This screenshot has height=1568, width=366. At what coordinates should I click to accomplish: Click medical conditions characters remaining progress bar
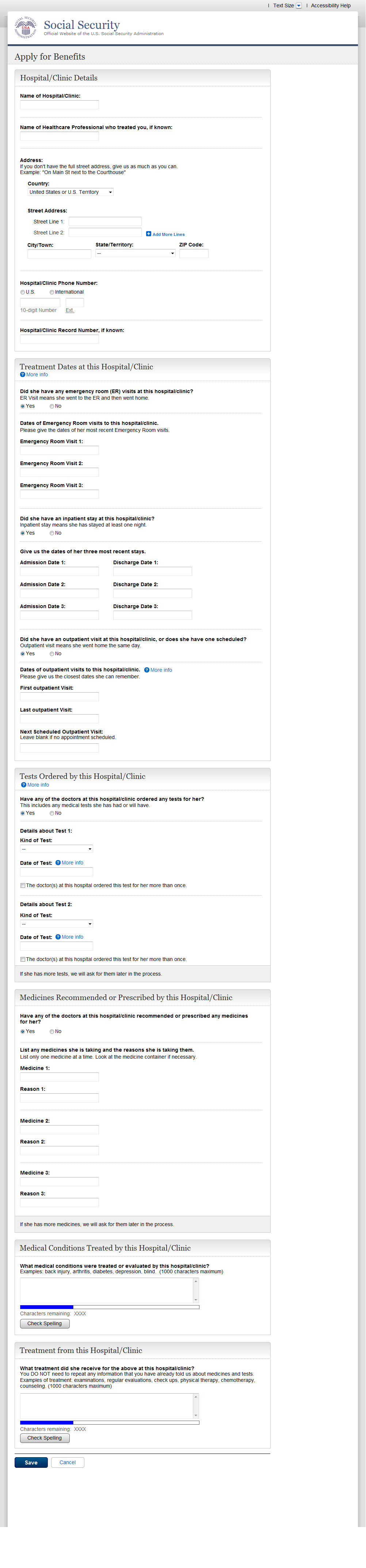(x=110, y=1307)
